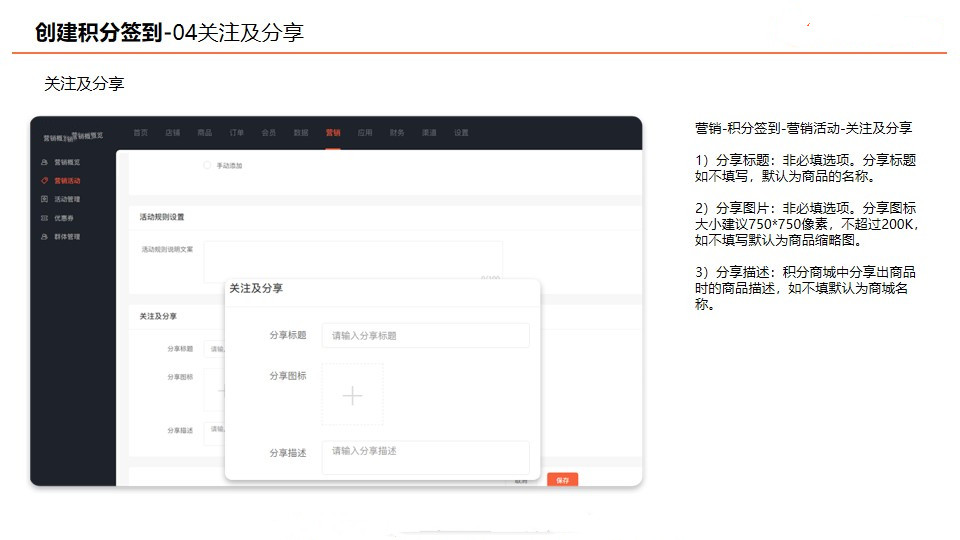Click the 优惠券 ticket icon in sidebar
Screen dimensions: 960x540
[44, 218]
